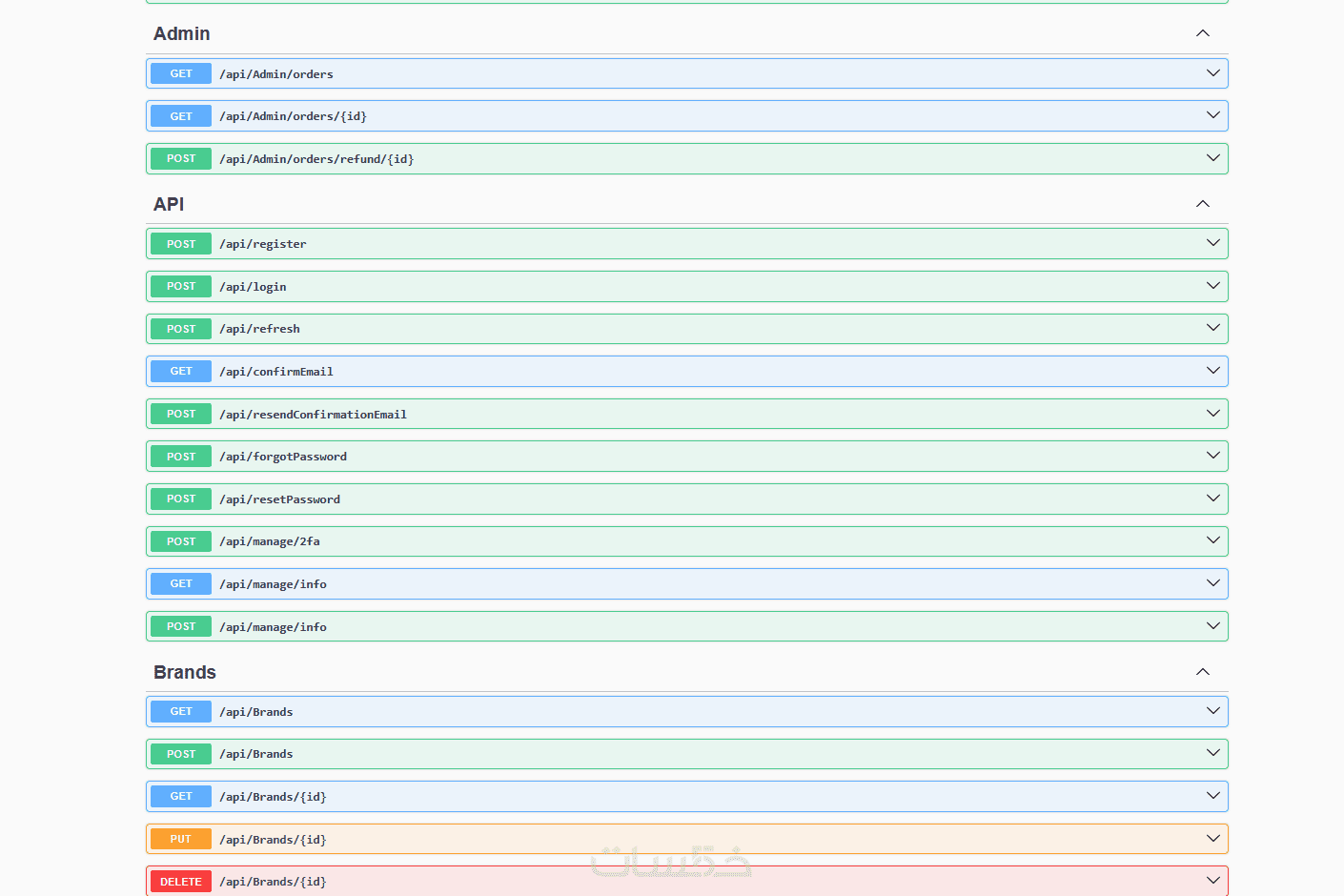This screenshot has width=1344, height=896.
Task: Click the Admin section title
Action: [182, 33]
